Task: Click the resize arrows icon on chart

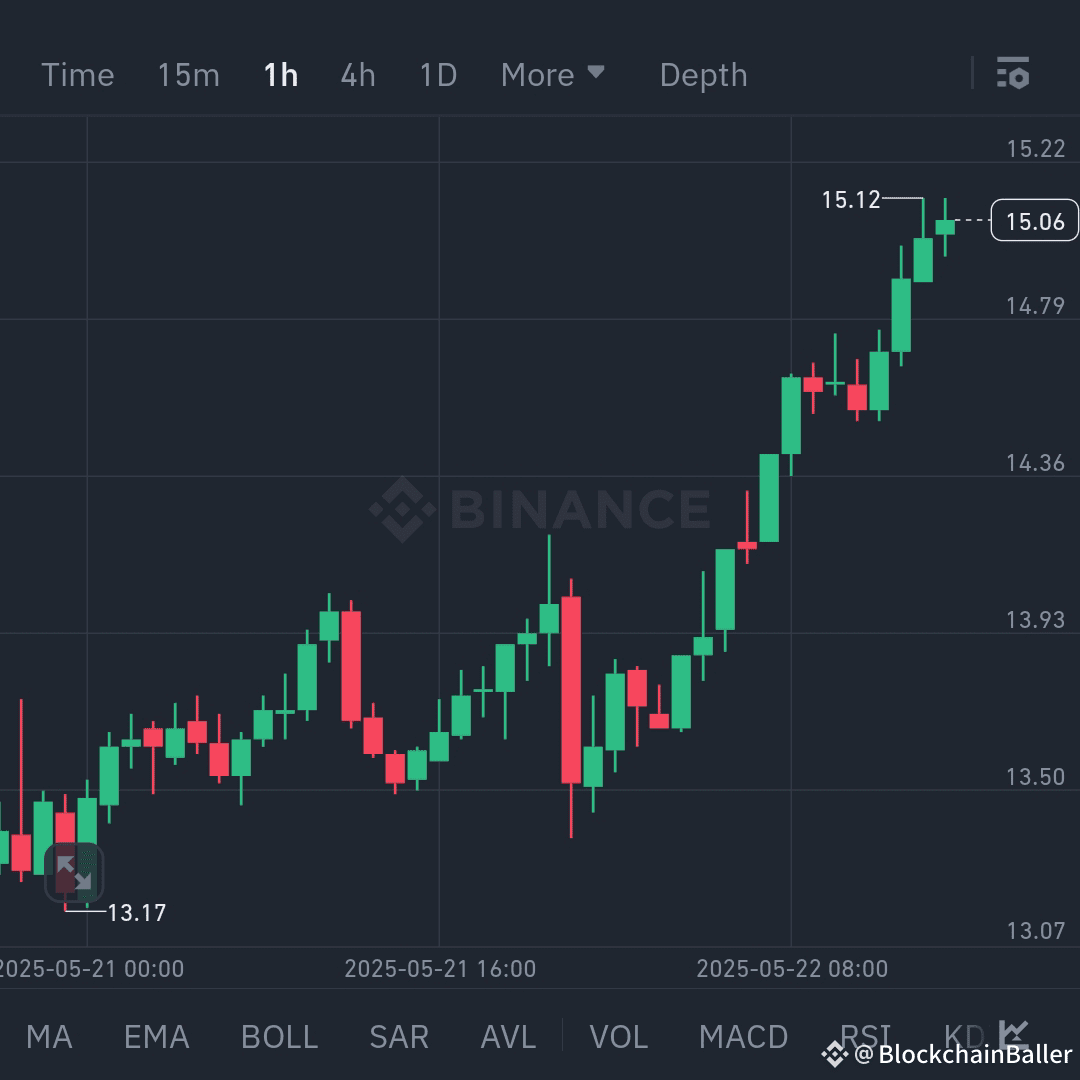Action: pyautogui.click(x=74, y=872)
